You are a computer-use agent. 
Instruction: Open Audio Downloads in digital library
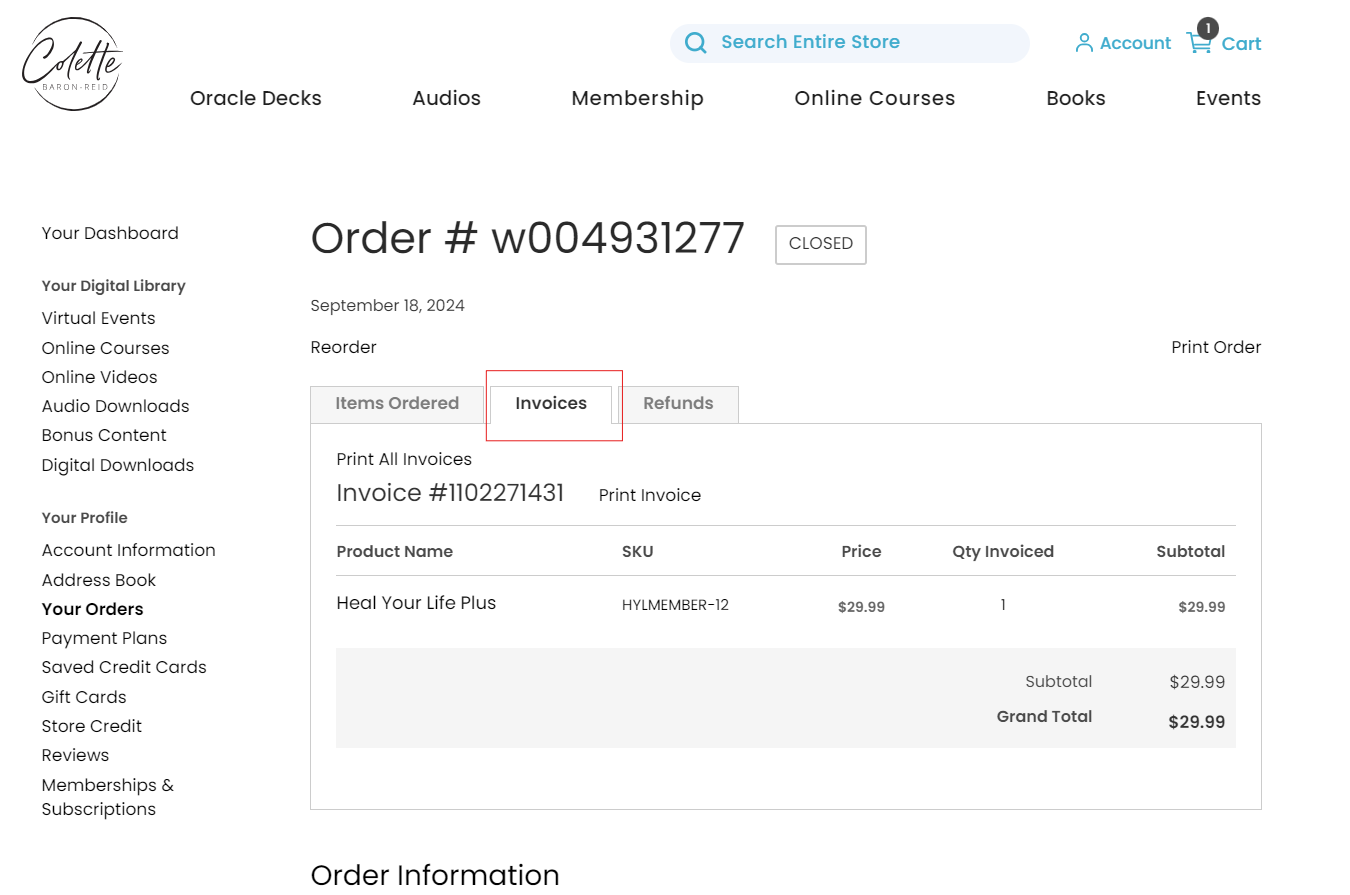coord(115,407)
